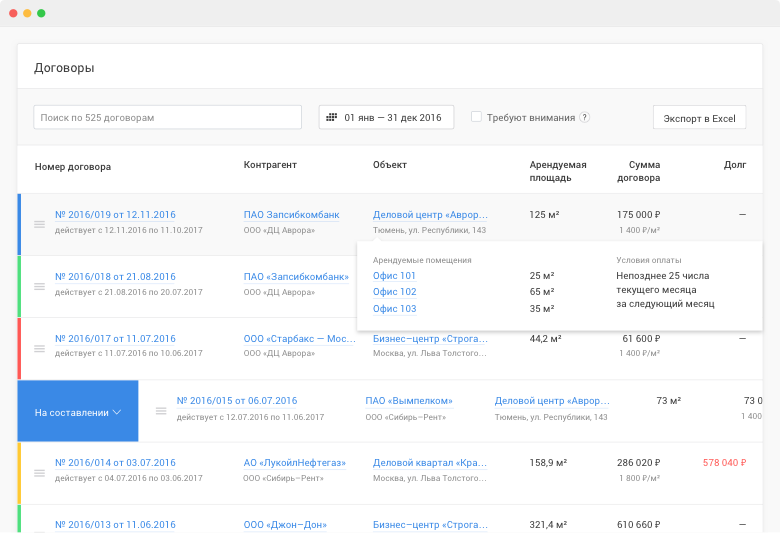Click the search field for 525 contracts

pyautogui.click(x=167, y=118)
